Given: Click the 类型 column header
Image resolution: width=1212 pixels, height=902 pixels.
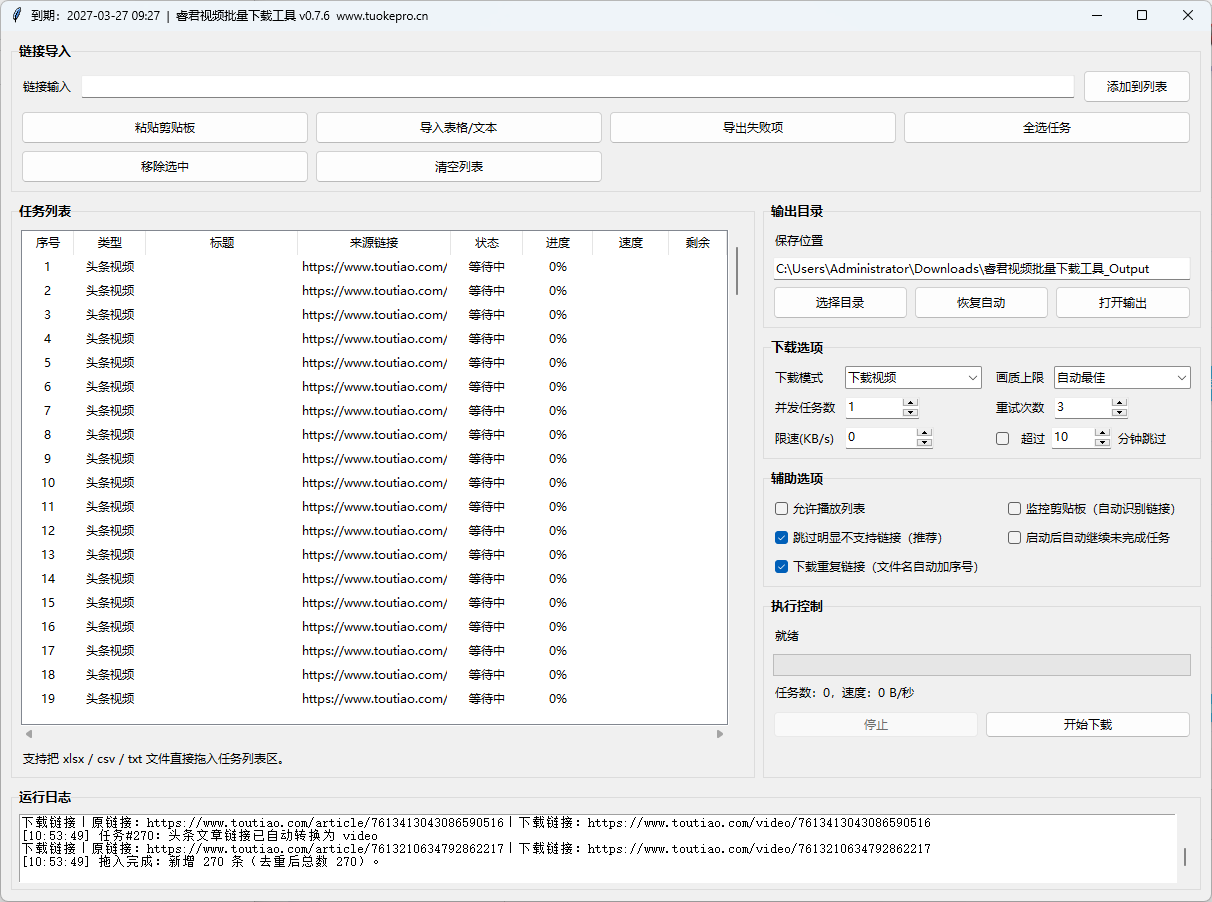Looking at the screenshot, I should (x=110, y=243).
